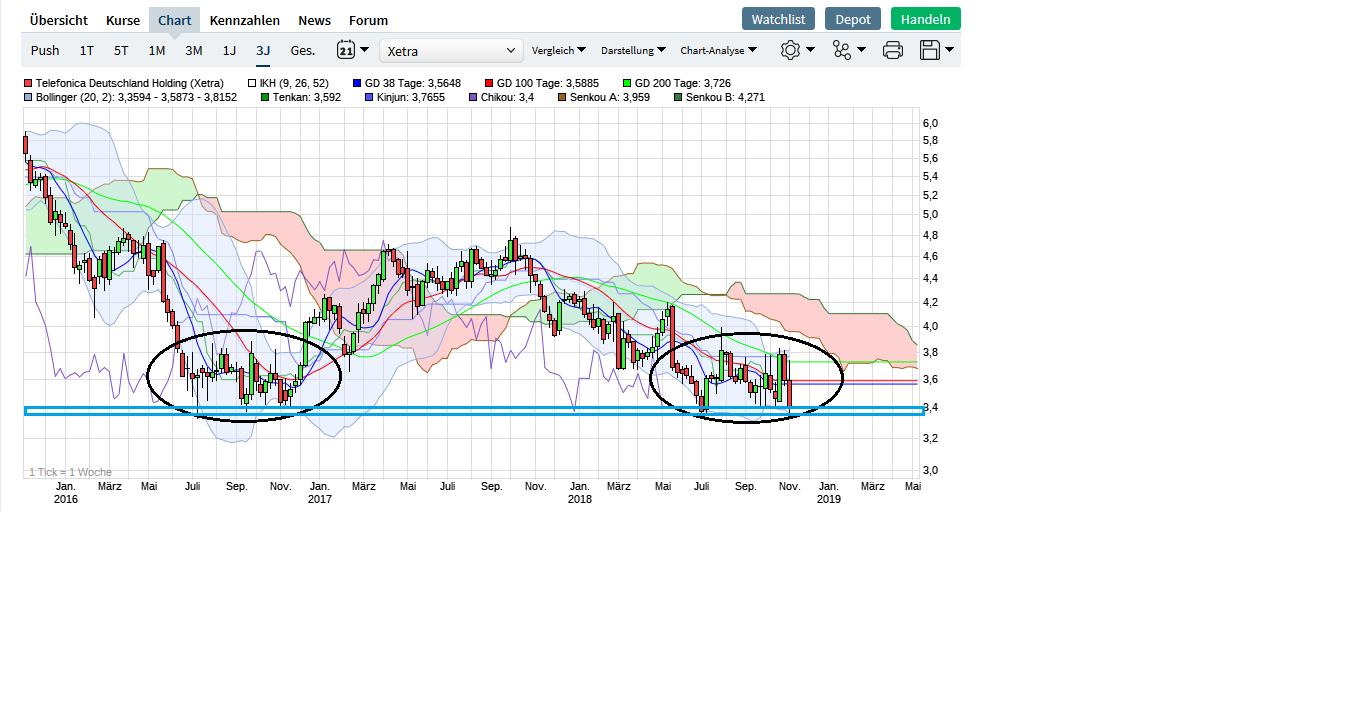Click the green Handeln button
The image size is (1366, 728).
[x=925, y=18]
